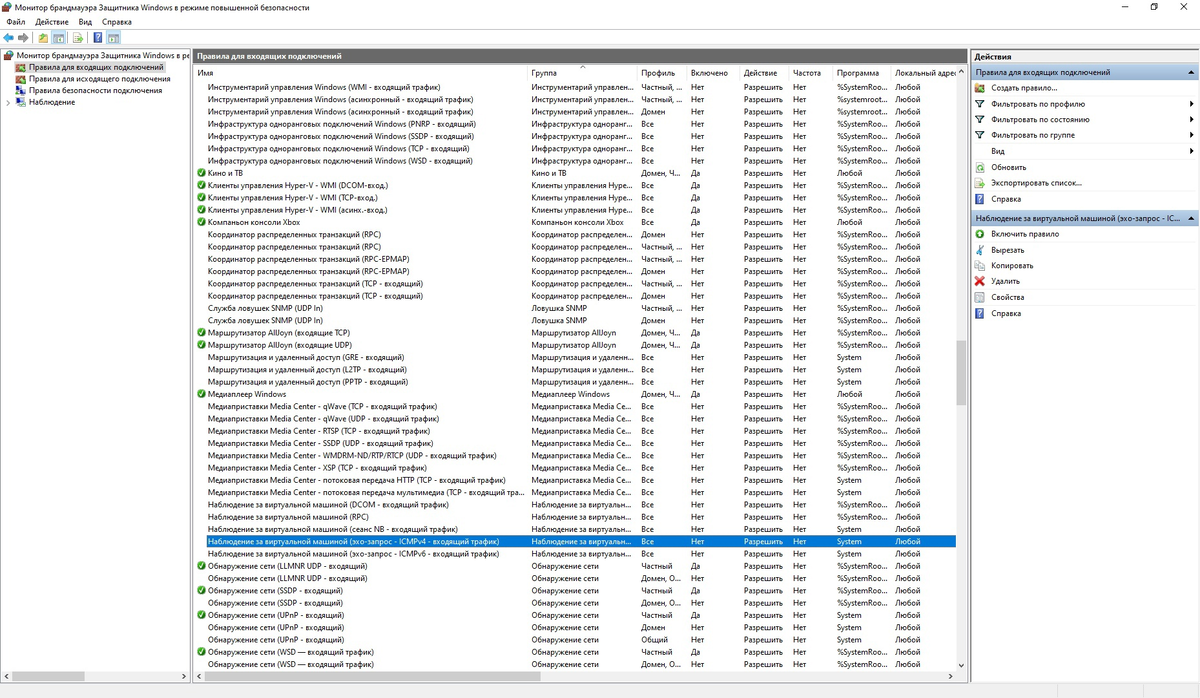Select row Маршрутизатор AllJoyn (входящие UDP)
The width and height of the screenshot is (1200, 698).
[574, 344]
